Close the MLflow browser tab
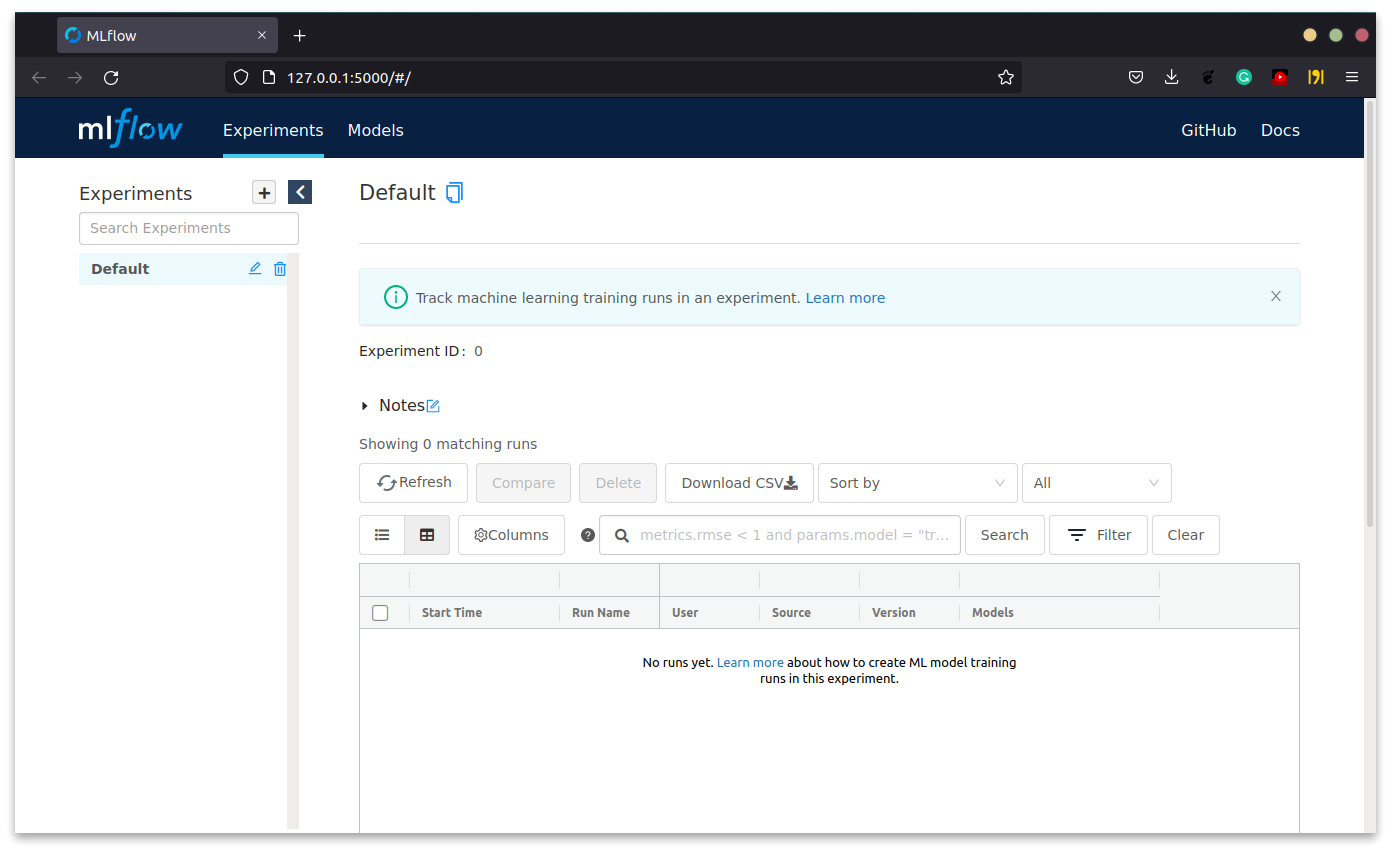This screenshot has height=864, width=1398. point(262,35)
